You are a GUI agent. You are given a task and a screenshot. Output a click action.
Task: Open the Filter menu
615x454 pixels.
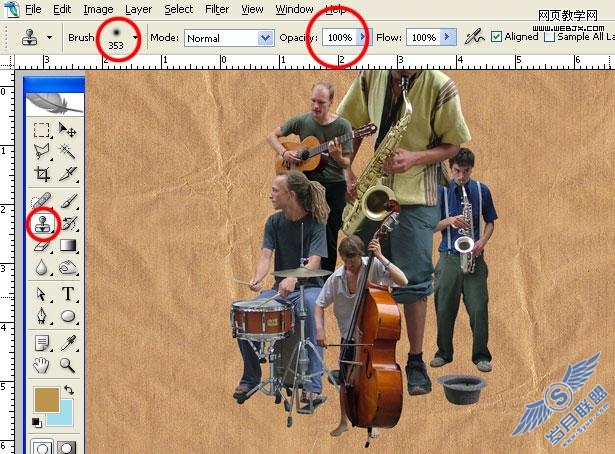coord(217,9)
